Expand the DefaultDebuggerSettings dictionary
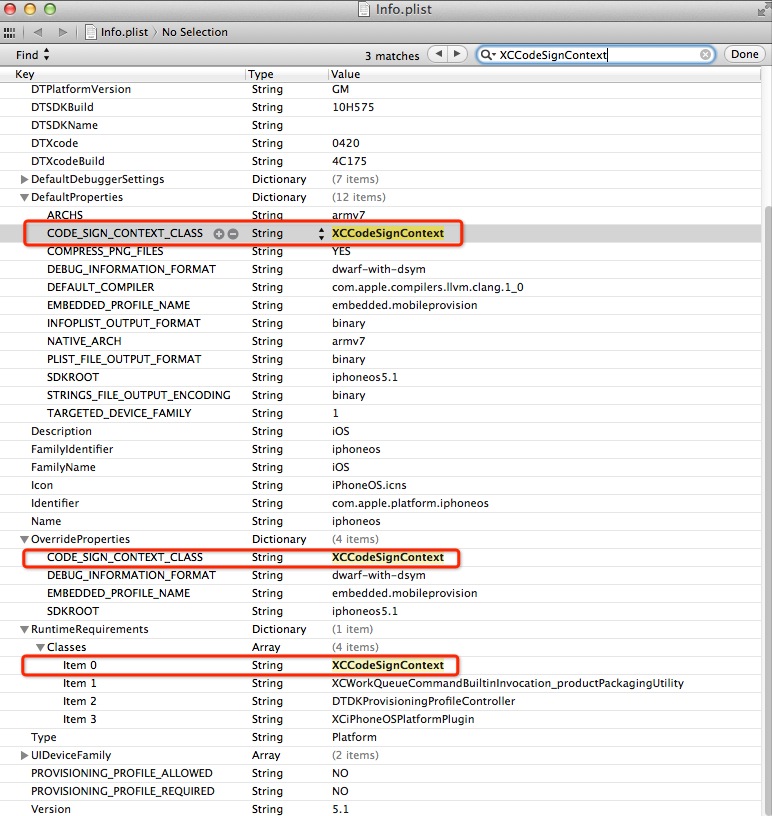 (x=25, y=179)
